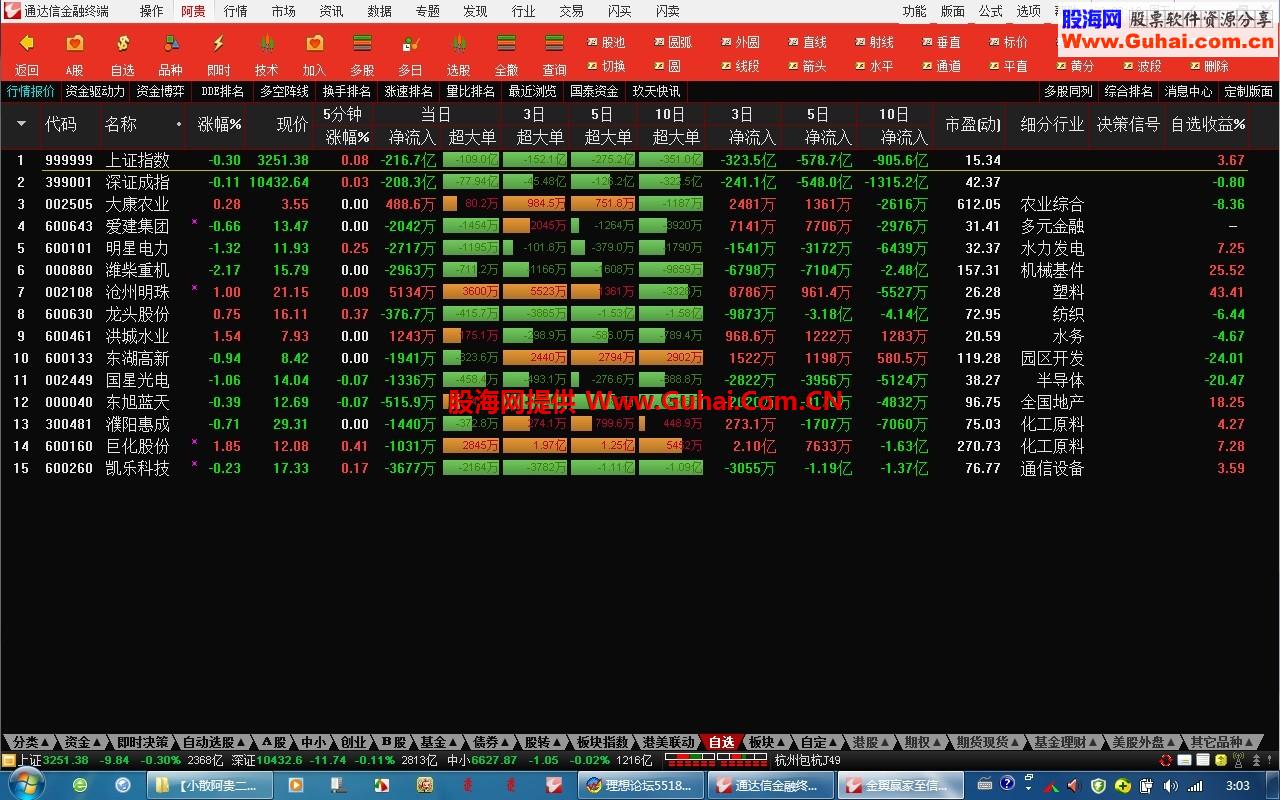The image size is (1280, 800).
Task: Choose the 外圆 drawing tool
Action: pos(740,42)
